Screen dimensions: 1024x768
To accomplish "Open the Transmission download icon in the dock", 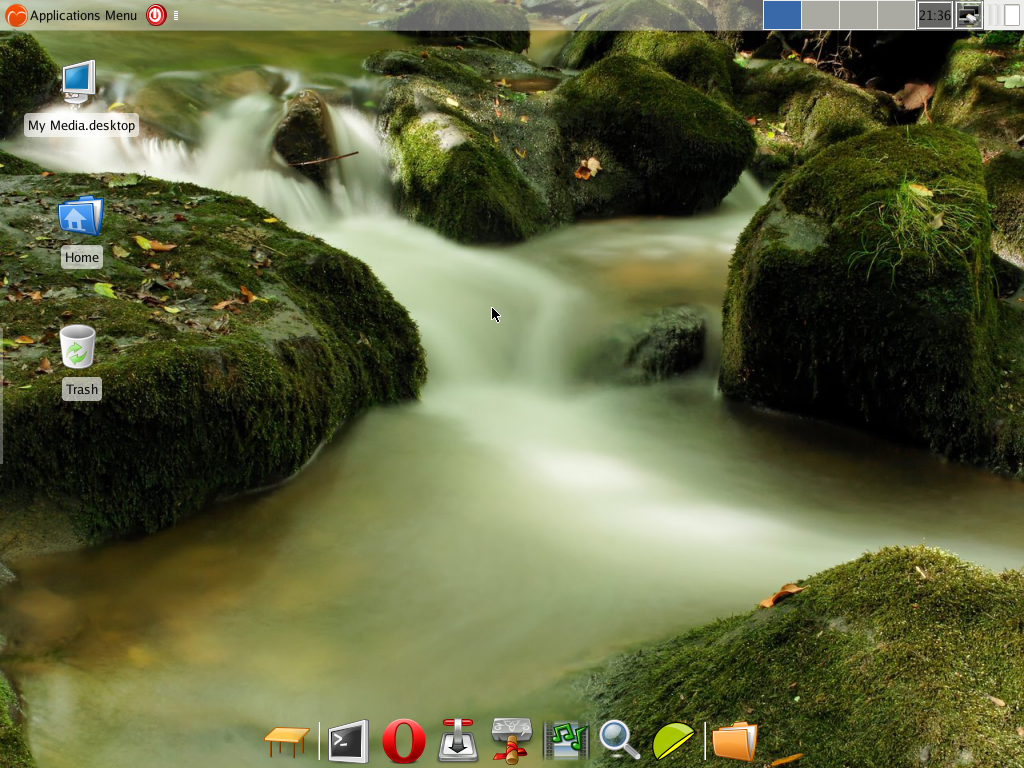I will (458, 741).
